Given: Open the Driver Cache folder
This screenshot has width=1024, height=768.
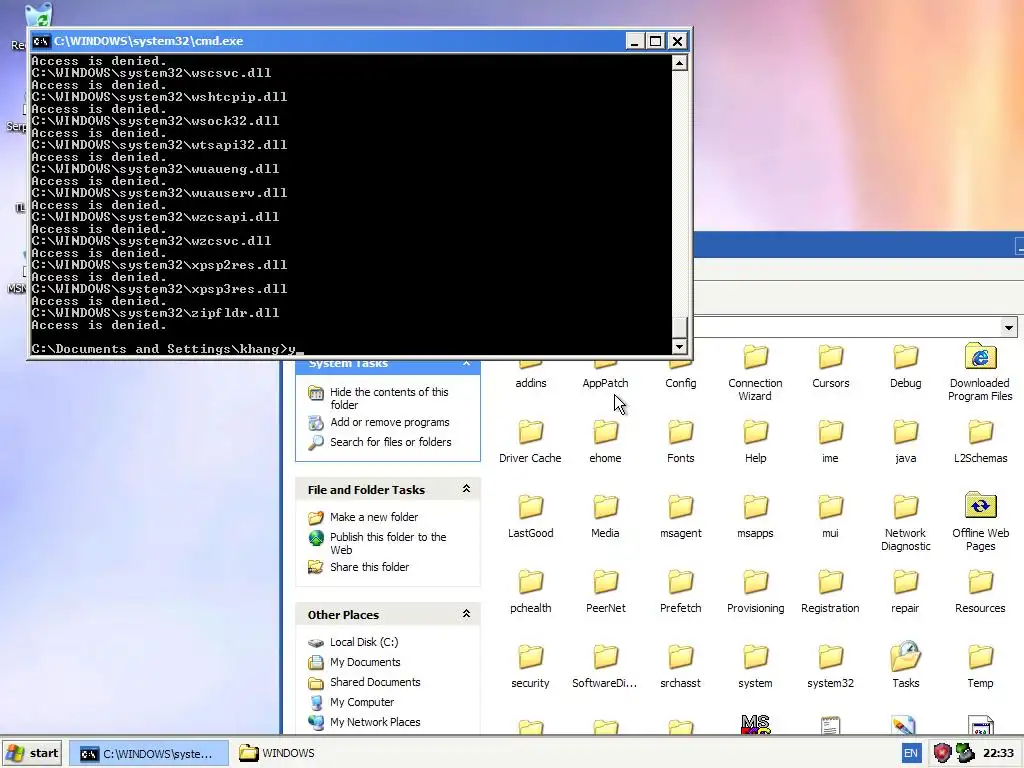Looking at the screenshot, I should [x=530, y=441].
